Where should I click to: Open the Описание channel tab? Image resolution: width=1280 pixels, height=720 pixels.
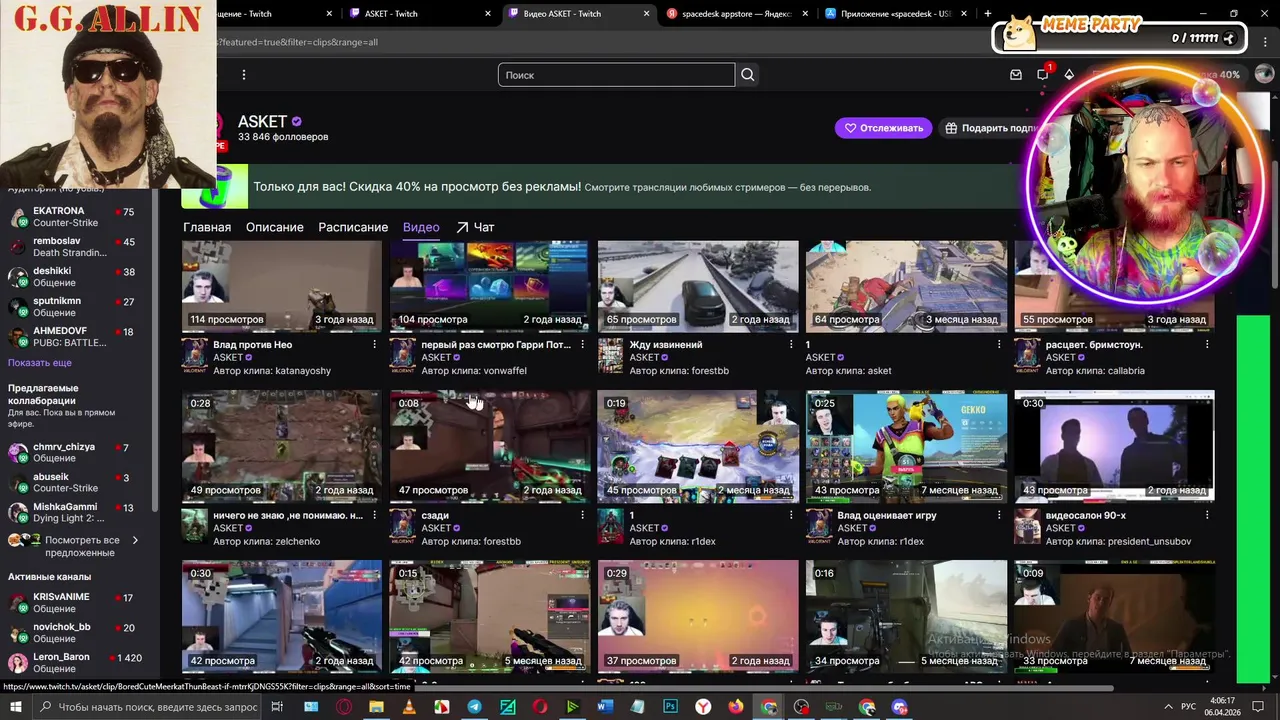pos(274,227)
